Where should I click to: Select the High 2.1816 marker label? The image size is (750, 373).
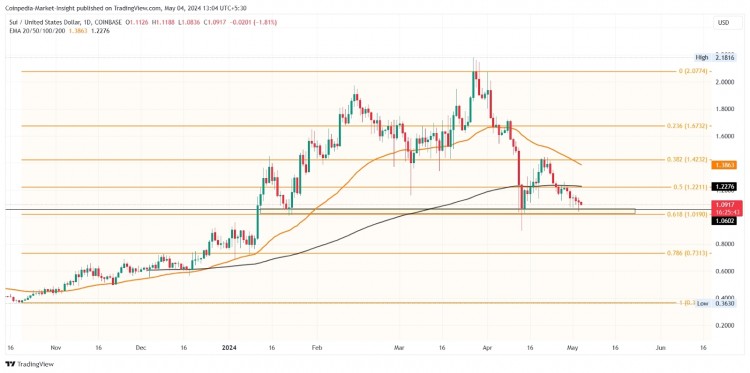[718, 57]
